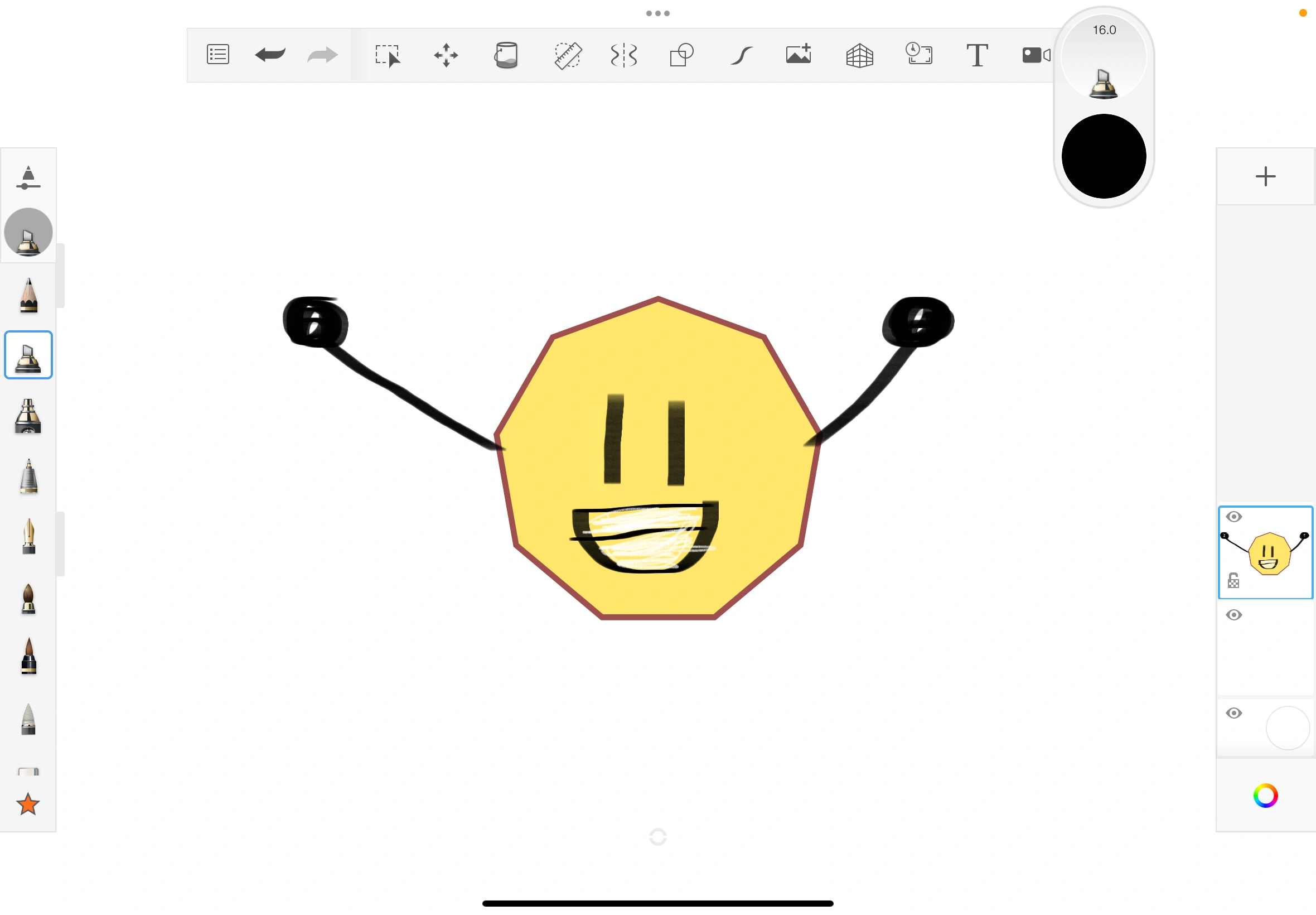Open the Perspective Guides tool
The height and width of the screenshot is (915, 1316).
[x=859, y=56]
